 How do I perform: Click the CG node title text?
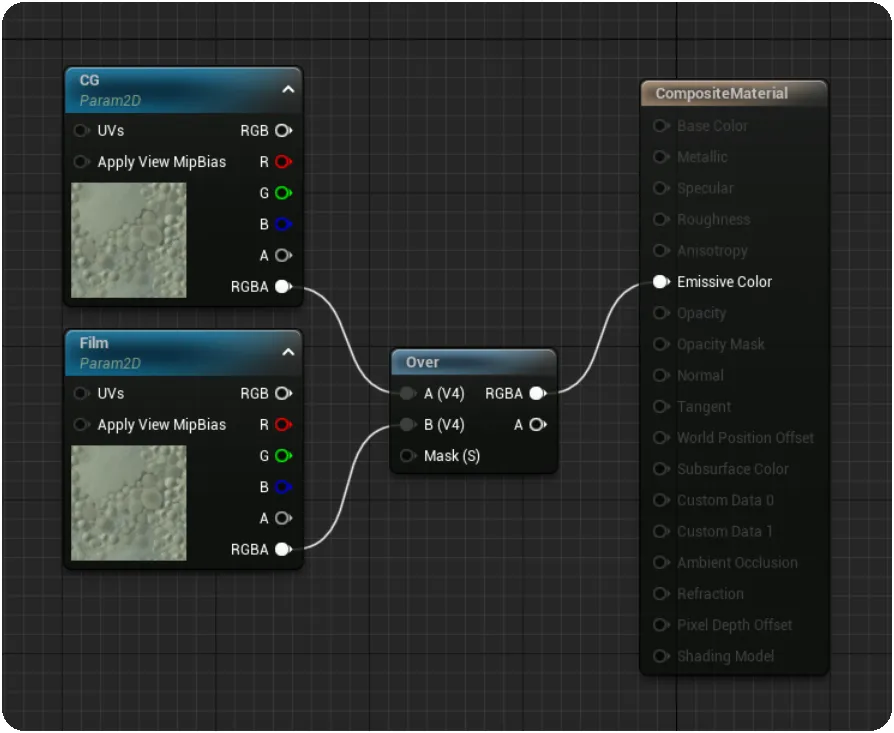tap(90, 80)
